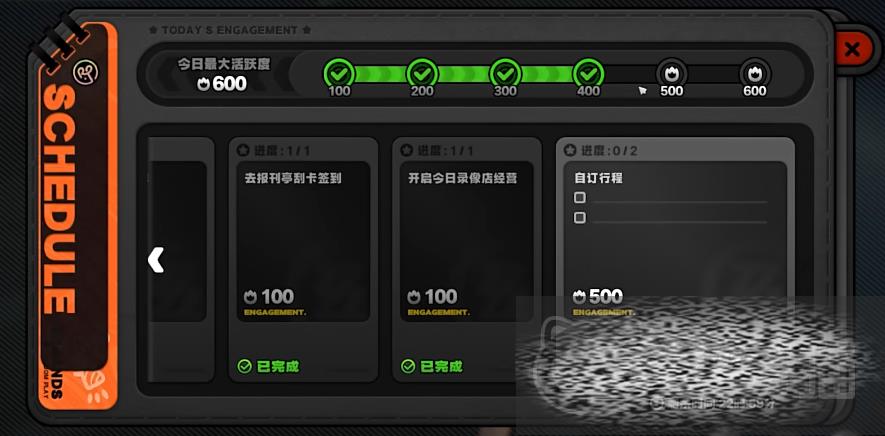The width and height of the screenshot is (885, 436).
Task: Tick the second custom itinerary checkbox
Action: pos(580,217)
